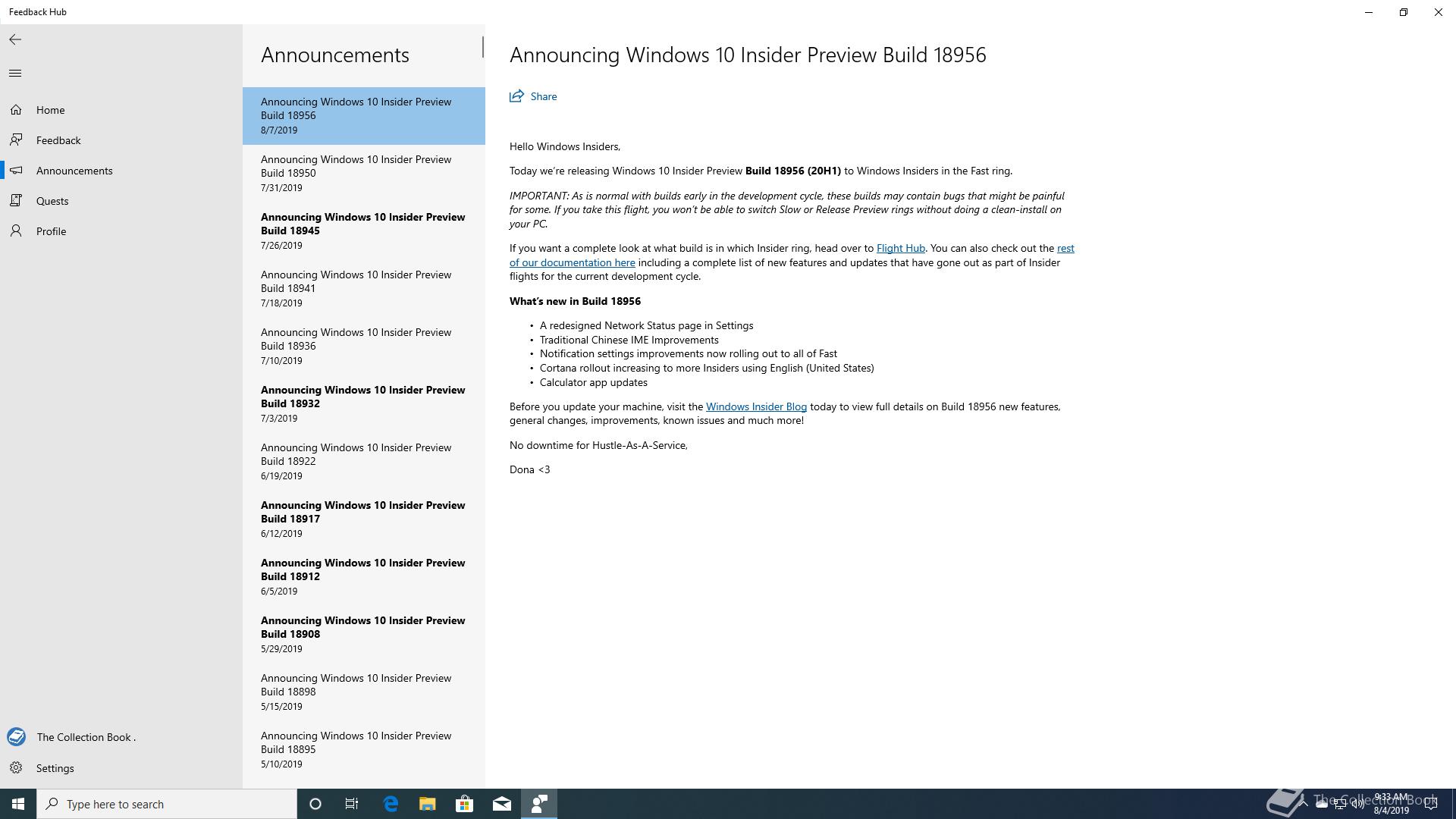The image size is (1456, 819).
Task: Open the Windows Insider Blog link
Action: click(756, 406)
